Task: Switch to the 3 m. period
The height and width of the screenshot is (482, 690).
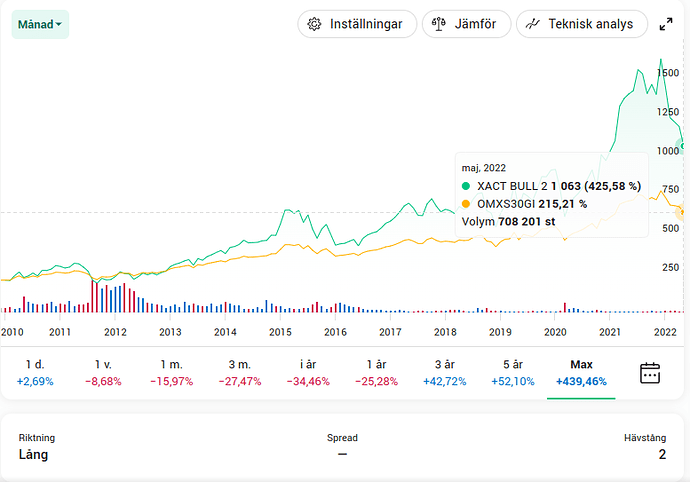Action: tap(240, 373)
